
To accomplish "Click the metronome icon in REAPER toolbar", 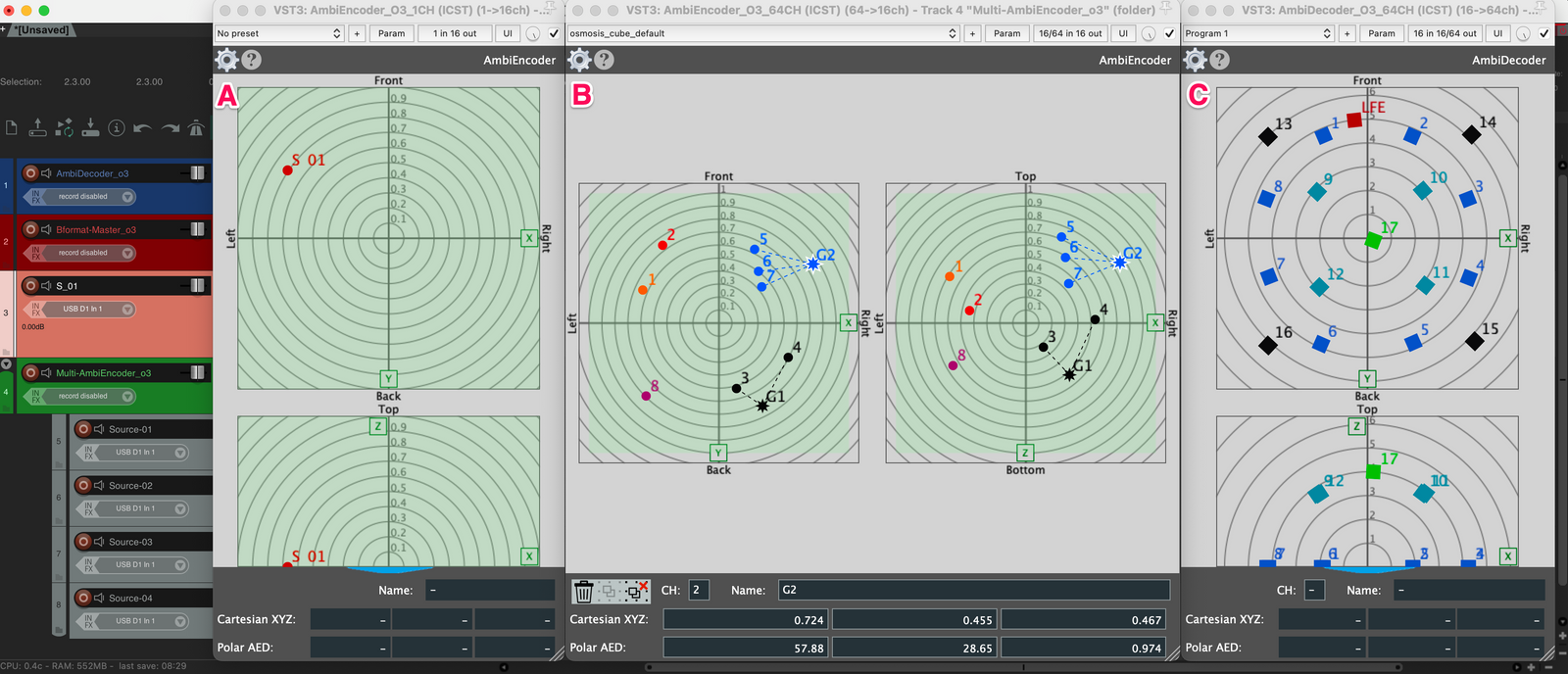I will [x=196, y=128].
